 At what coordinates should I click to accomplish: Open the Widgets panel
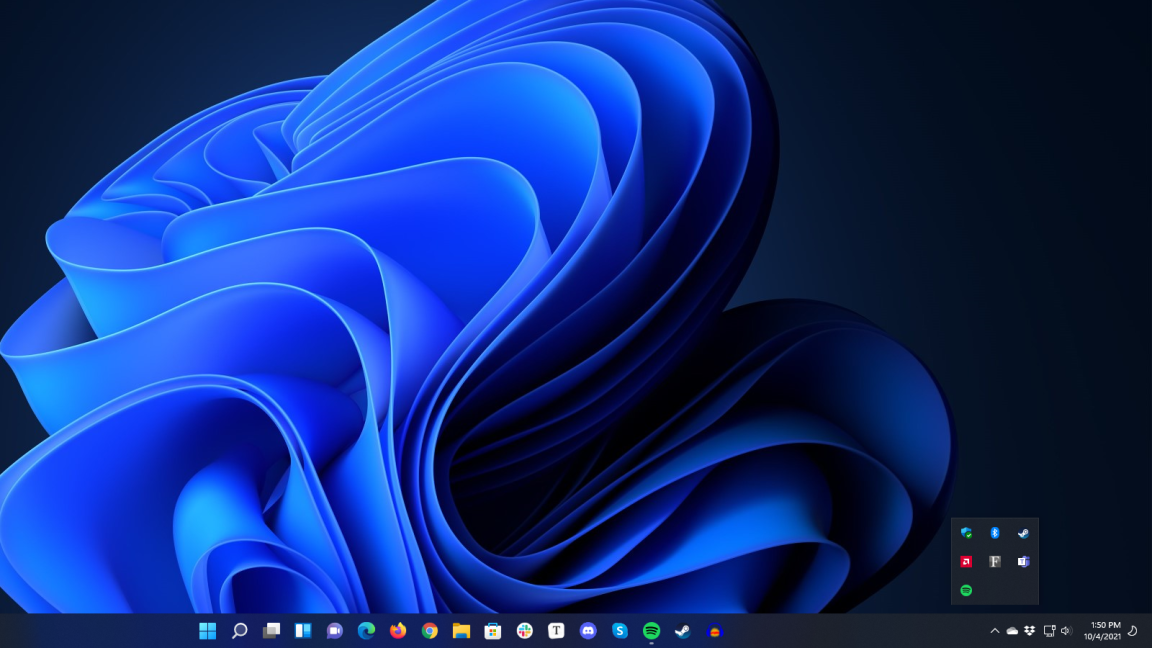(x=302, y=631)
